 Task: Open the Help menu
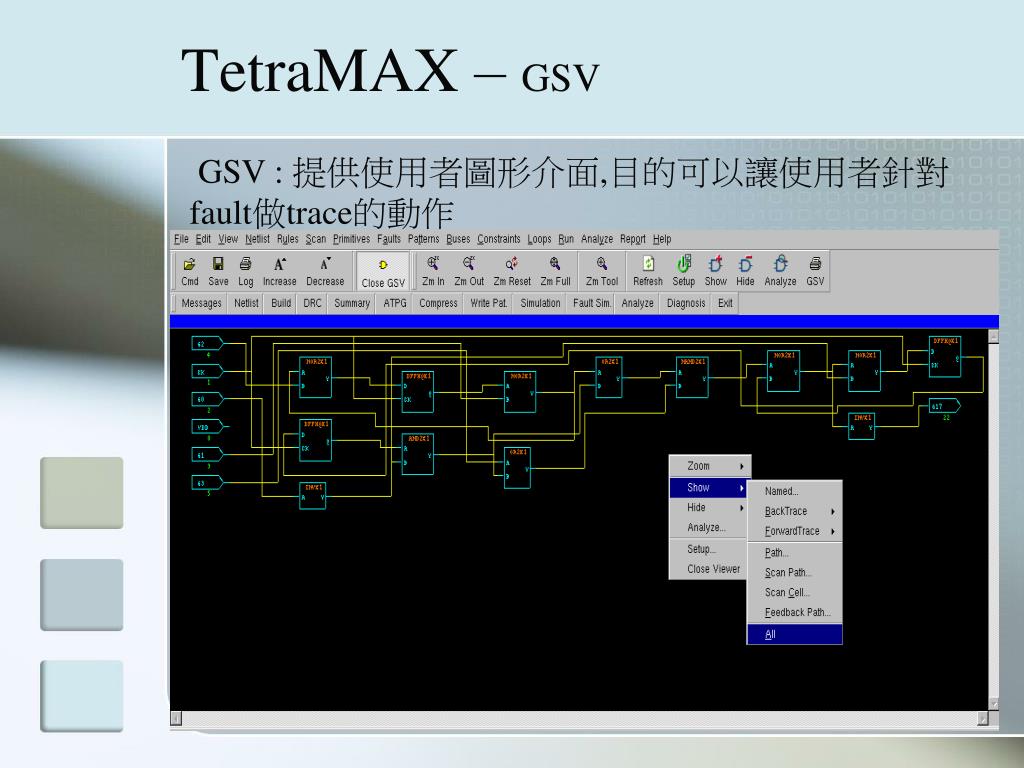click(662, 239)
